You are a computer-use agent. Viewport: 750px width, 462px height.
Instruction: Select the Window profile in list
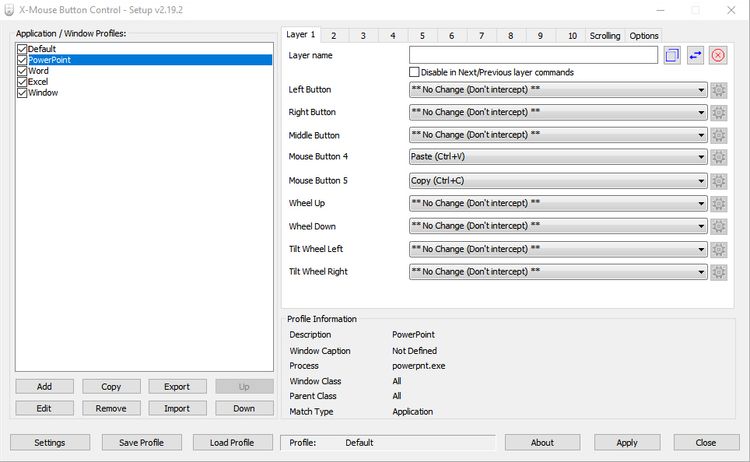(43, 93)
